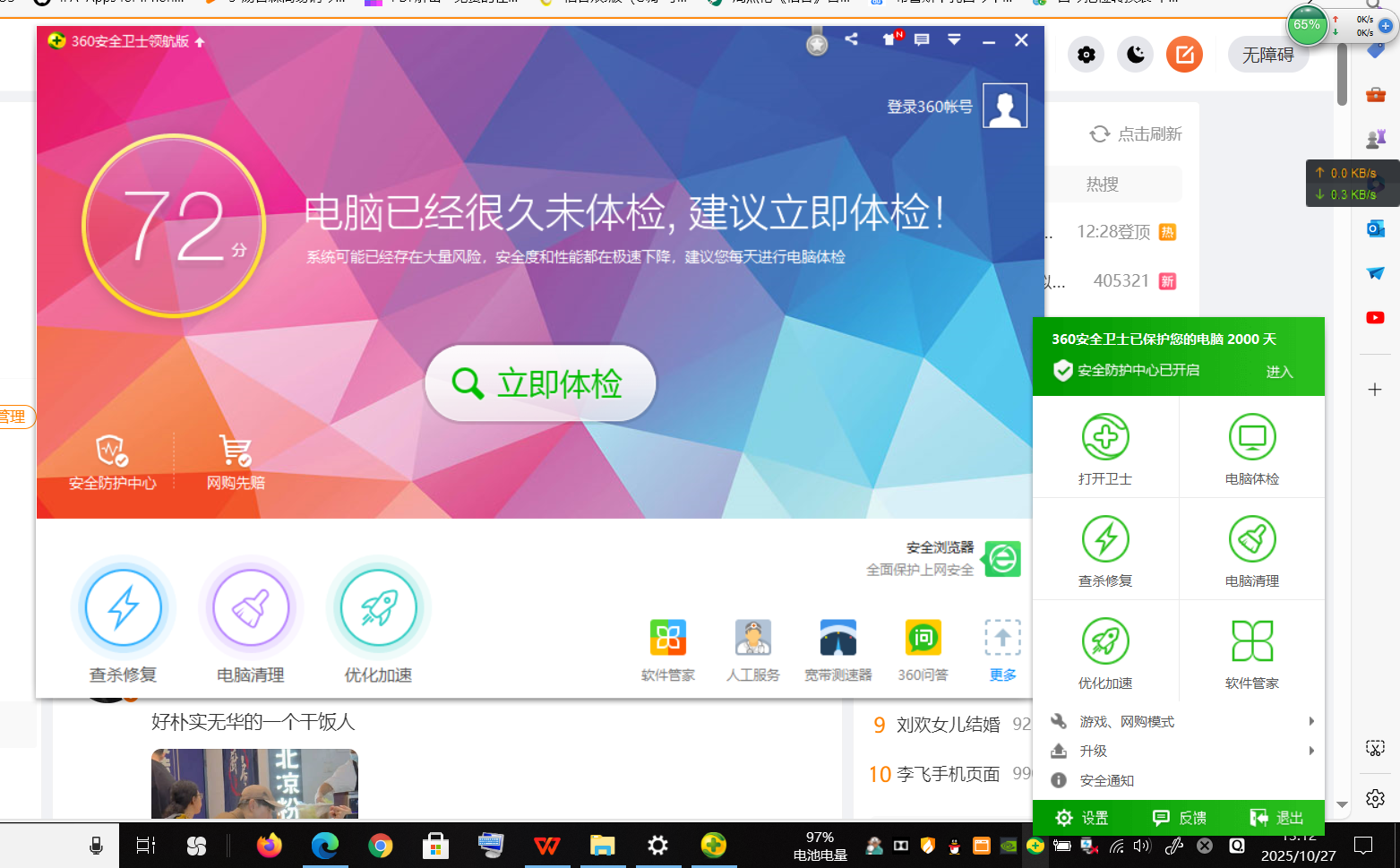Open 优化加速 in the main 360 window
The width and height of the screenshot is (1400, 868).
379,607
